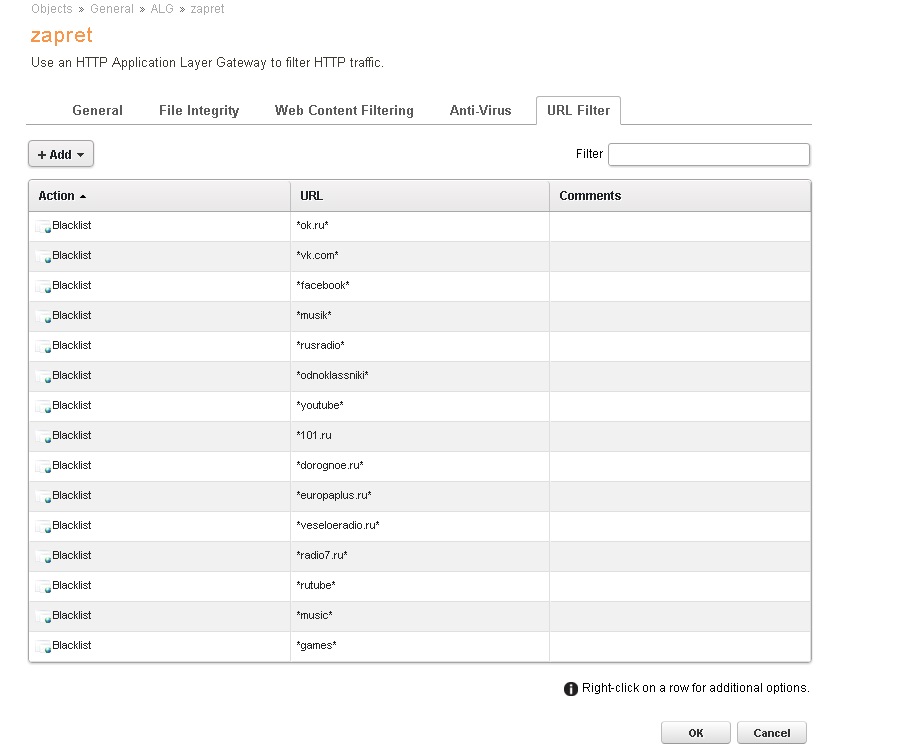This screenshot has width=905, height=751.
Task: Click the Blacklist icon for the *youtube* entry
Action: (44, 407)
